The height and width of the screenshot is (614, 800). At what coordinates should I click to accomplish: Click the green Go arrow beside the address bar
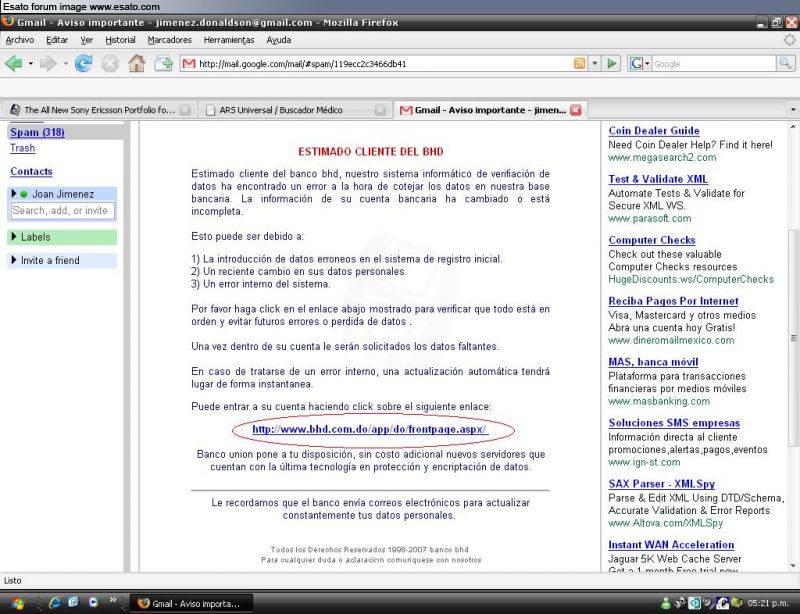coord(611,64)
